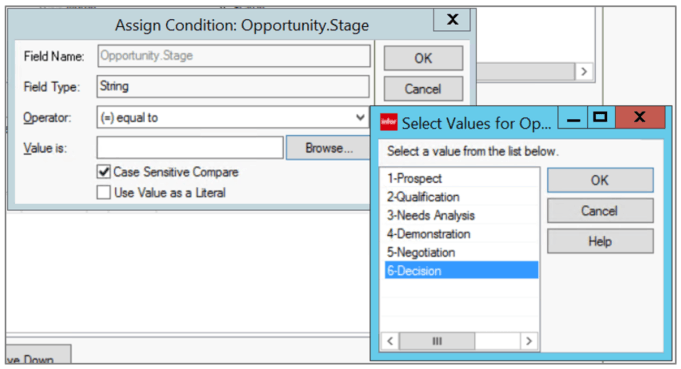Viewport: 681px width, 369px height.
Task: Select the highlighted 6-Decision value
Action: tap(461, 270)
